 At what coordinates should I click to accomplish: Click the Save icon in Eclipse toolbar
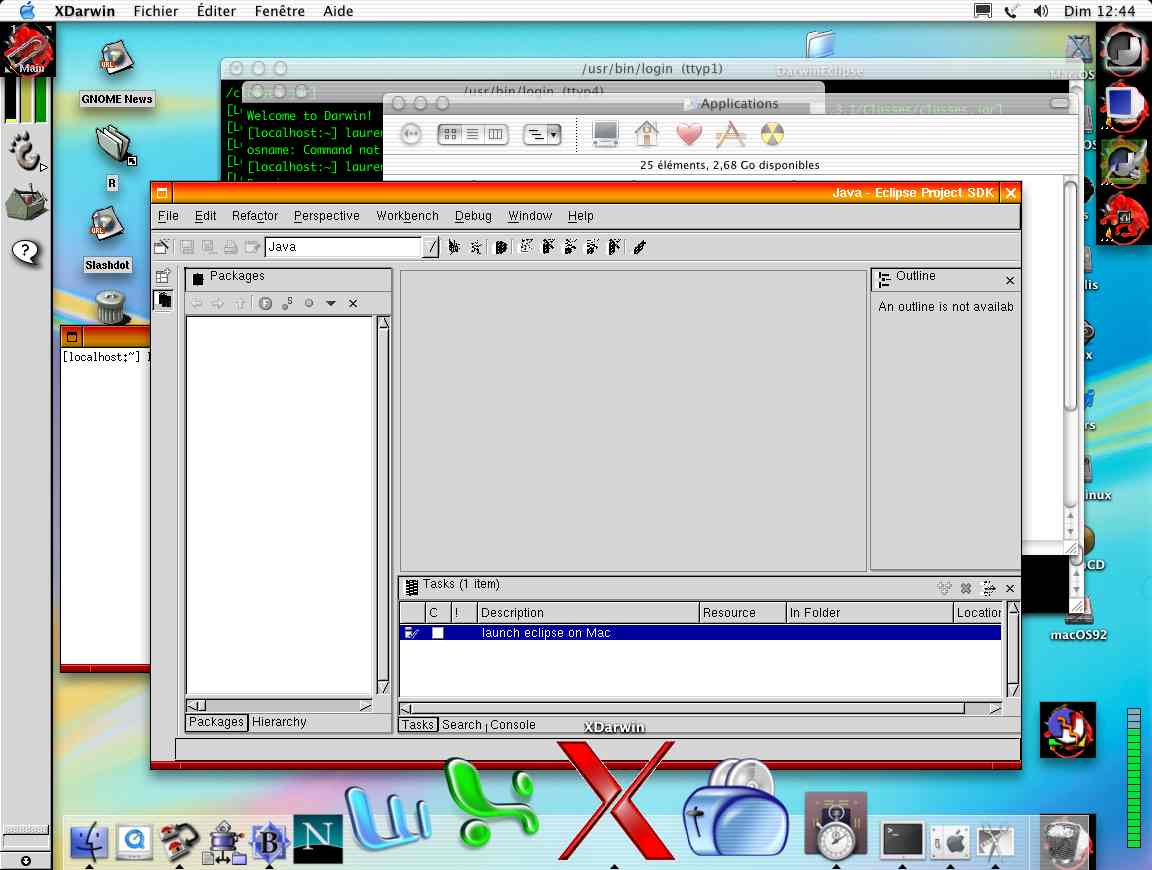pos(187,247)
